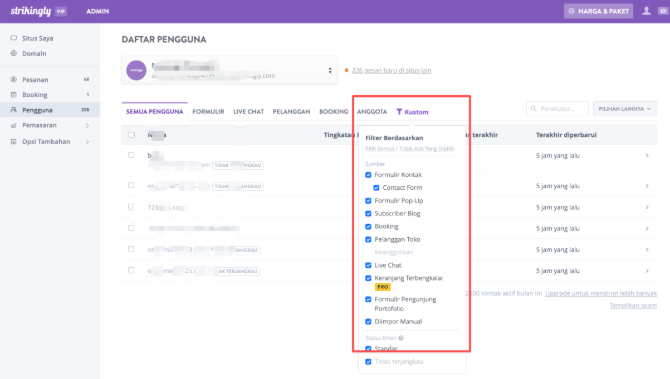Image resolution: width=670 pixels, height=379 pixels.
Task: Tick checkbox of first user row
Action: coord(131,155)
